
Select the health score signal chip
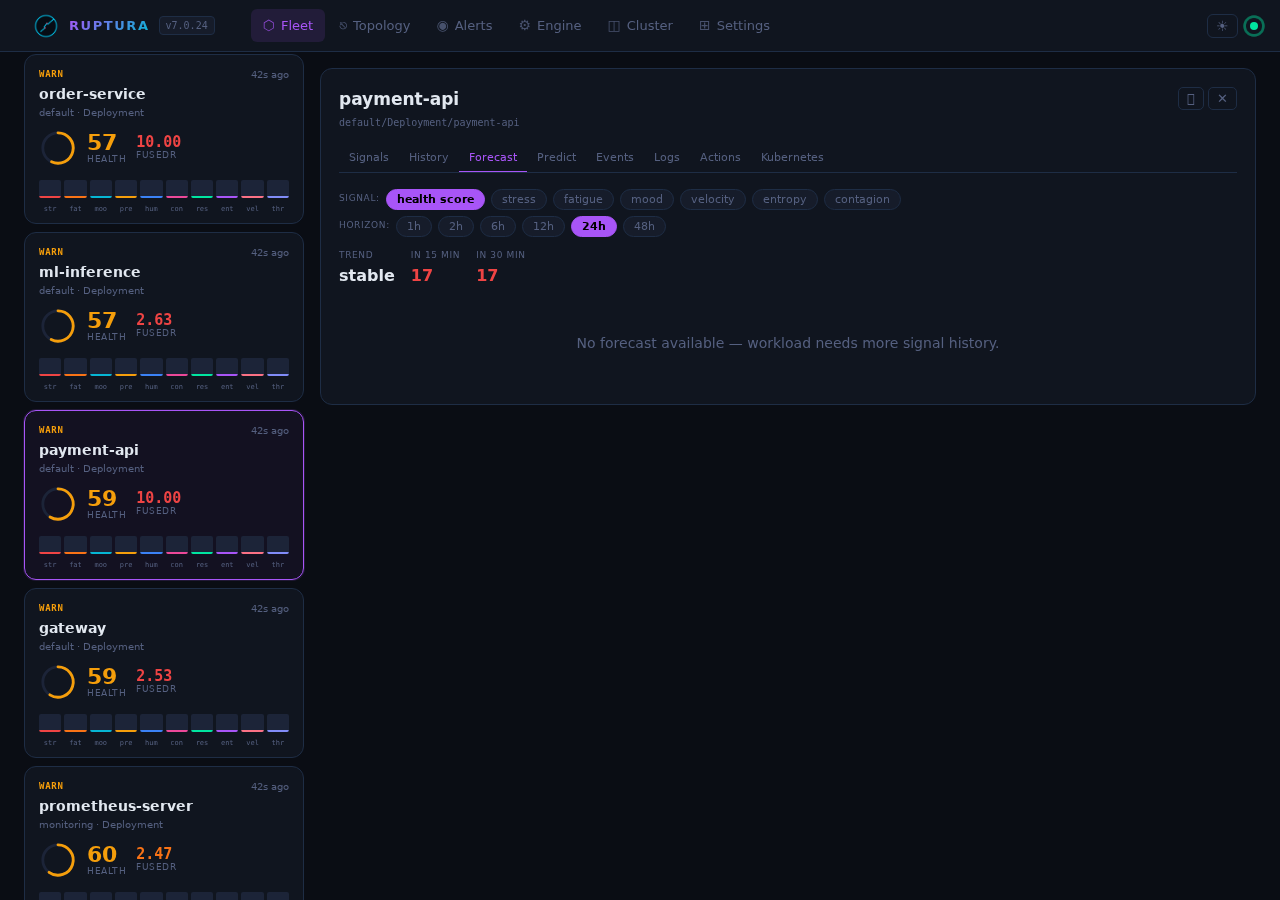pos(435,199)
